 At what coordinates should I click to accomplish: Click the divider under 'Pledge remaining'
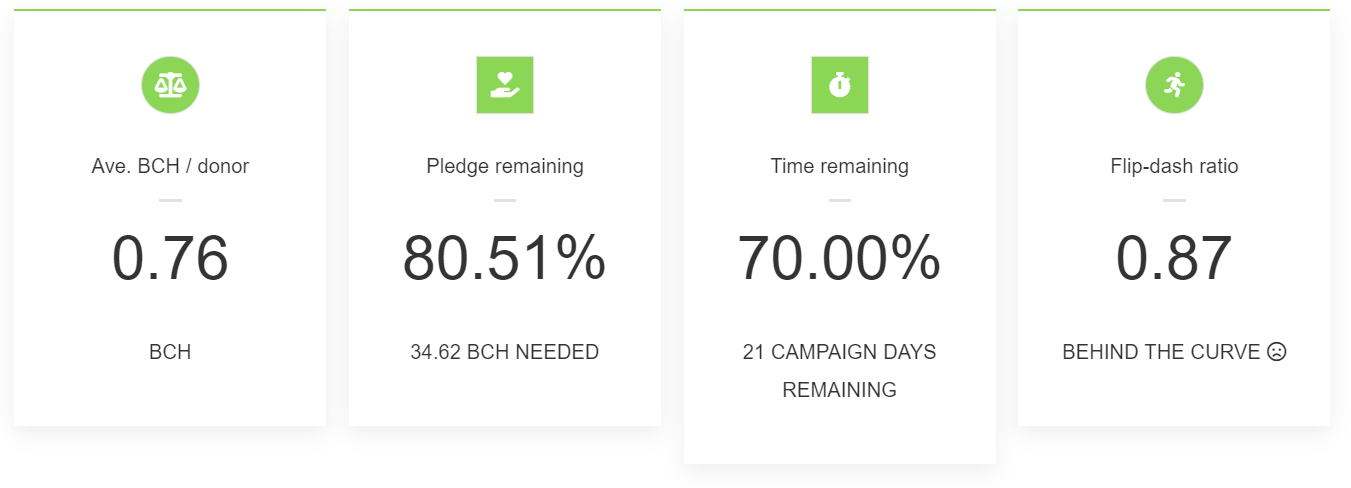505,200
